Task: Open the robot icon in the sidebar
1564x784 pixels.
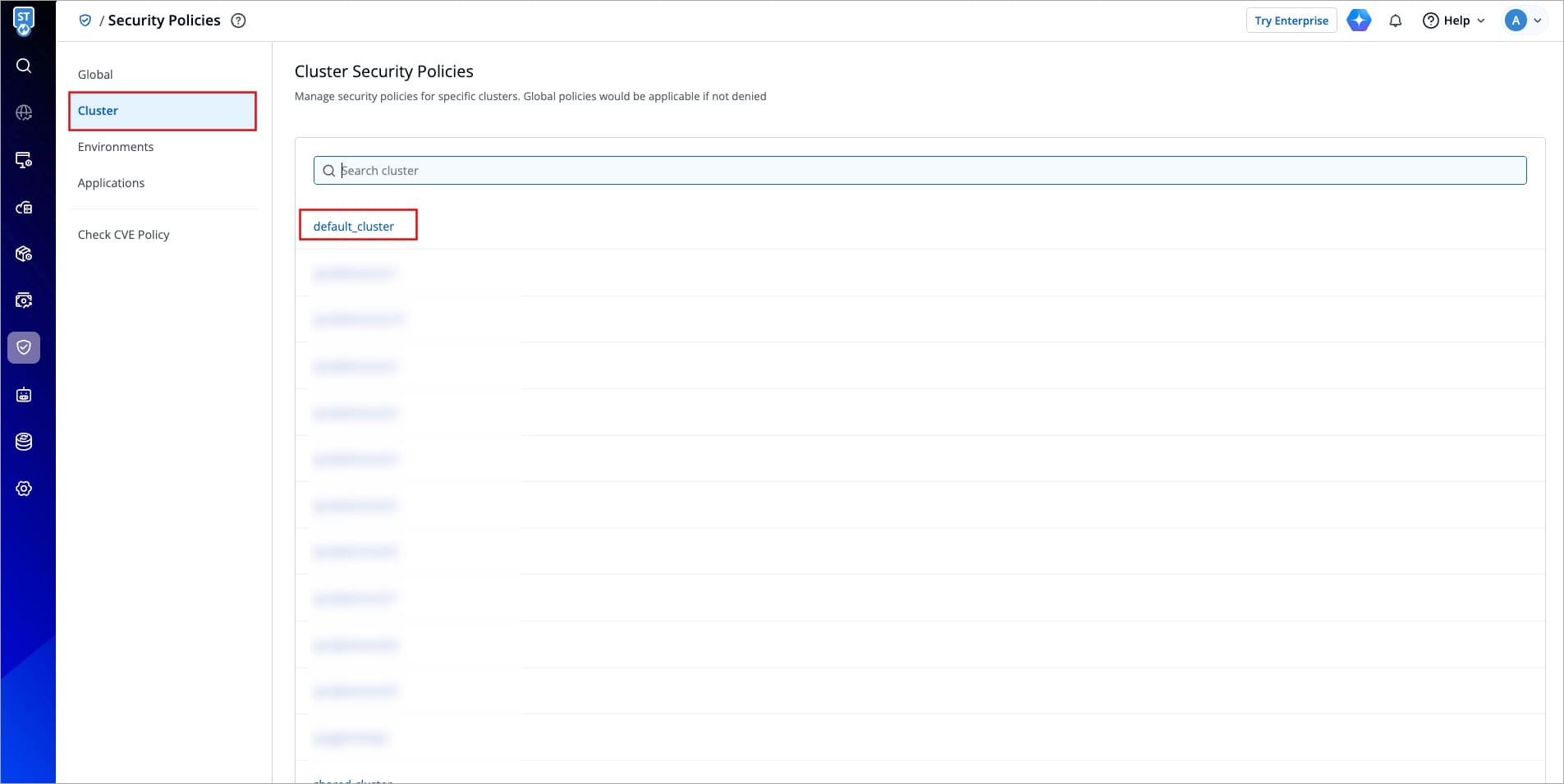Action: 24,395
